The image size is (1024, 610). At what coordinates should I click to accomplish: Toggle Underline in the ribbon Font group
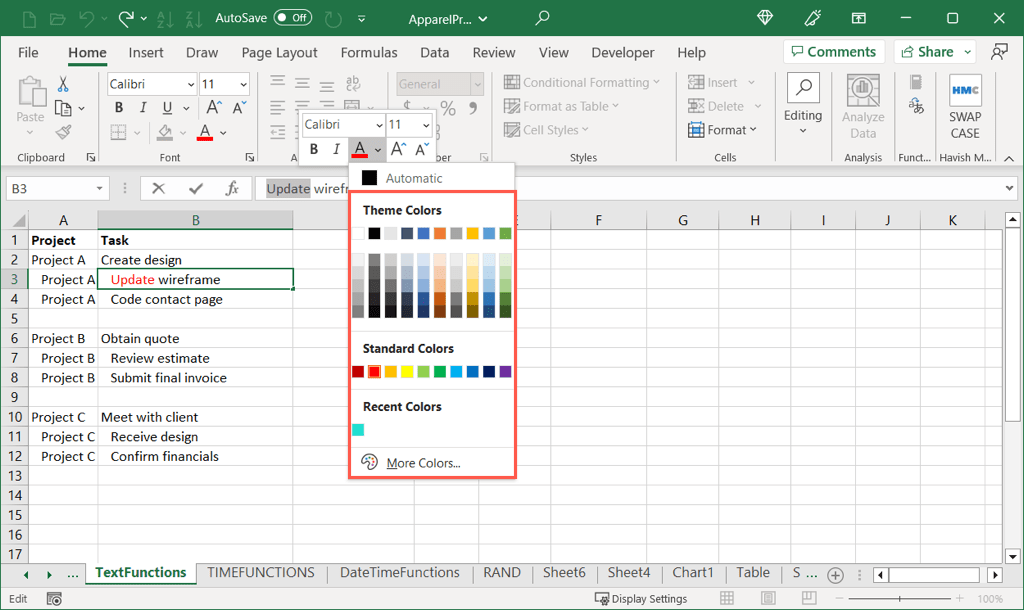point(166,108)
